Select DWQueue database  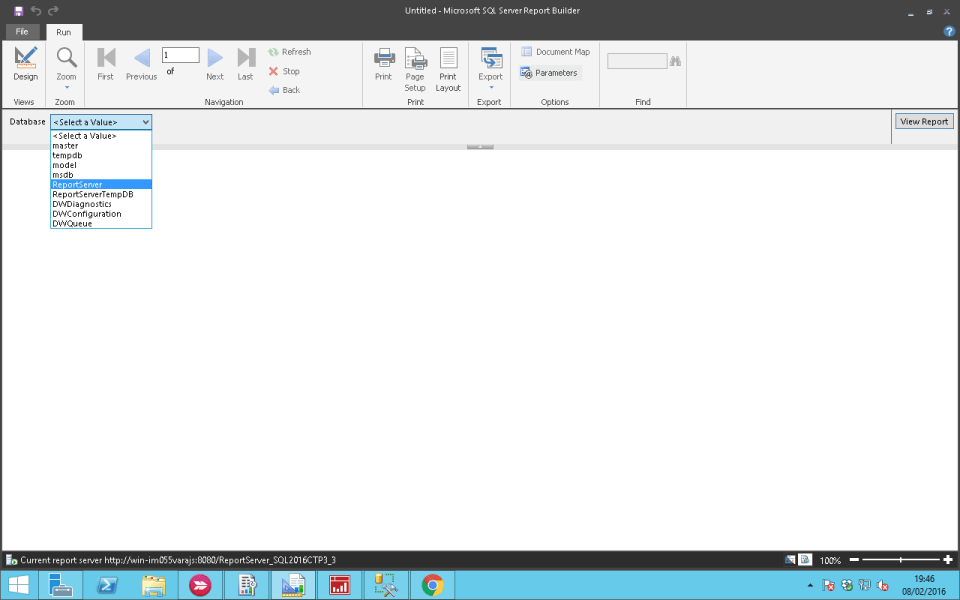[x=101, y=223]
